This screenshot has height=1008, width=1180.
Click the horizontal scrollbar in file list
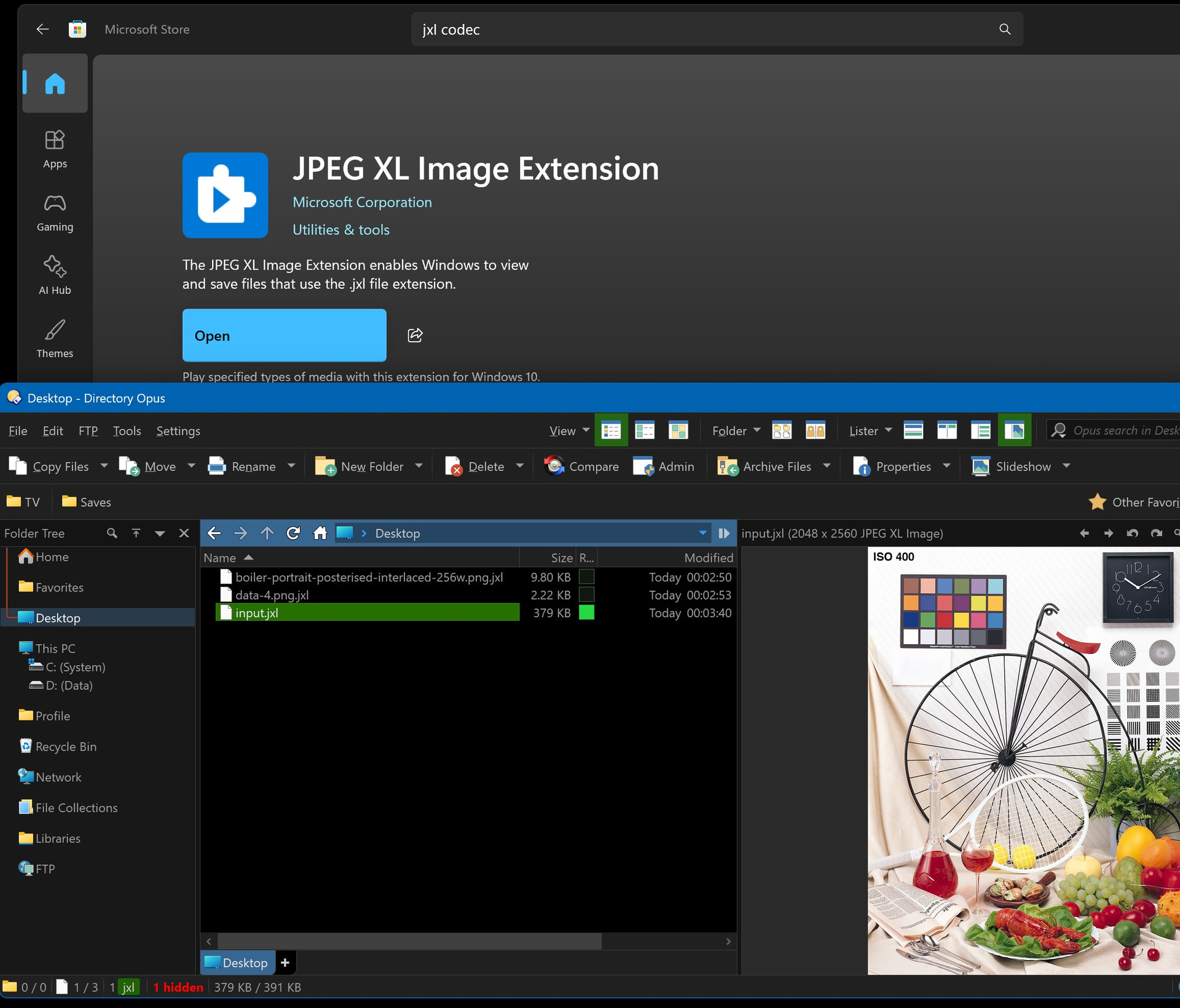[x=409, y=941]
